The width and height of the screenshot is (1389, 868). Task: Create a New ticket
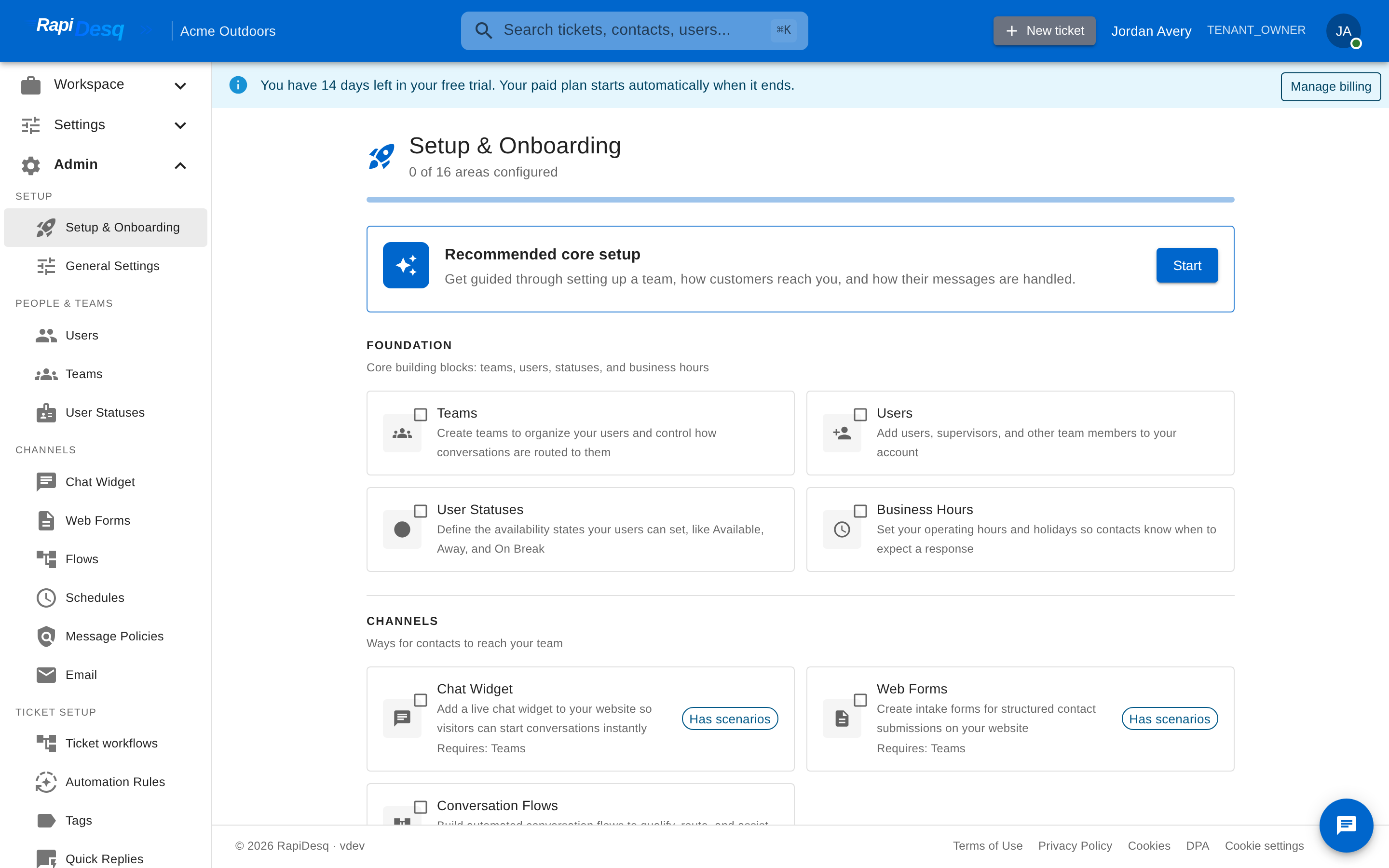point(1045,31)
